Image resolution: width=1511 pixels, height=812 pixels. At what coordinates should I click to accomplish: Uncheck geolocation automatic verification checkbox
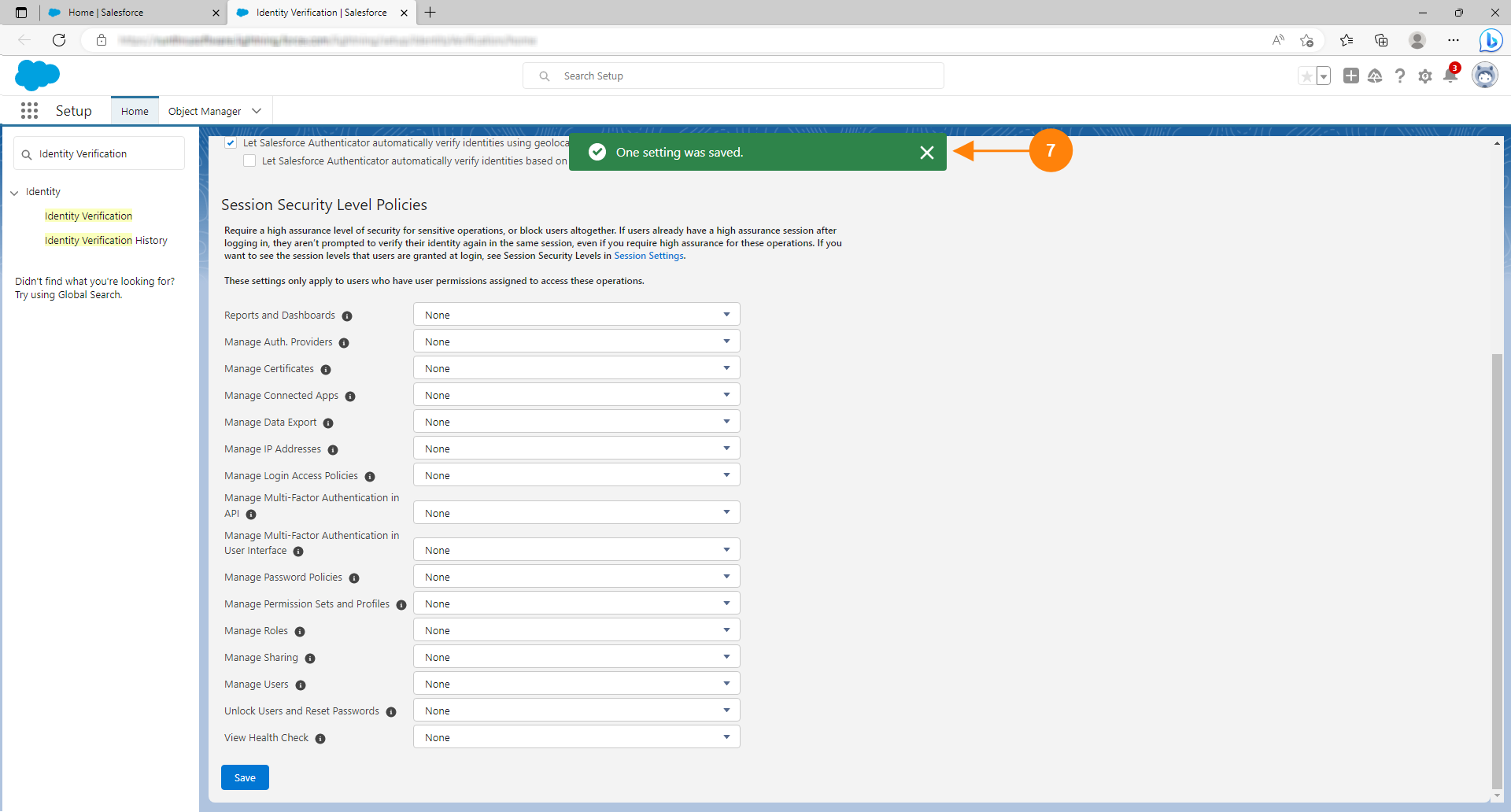pos(231,143)
